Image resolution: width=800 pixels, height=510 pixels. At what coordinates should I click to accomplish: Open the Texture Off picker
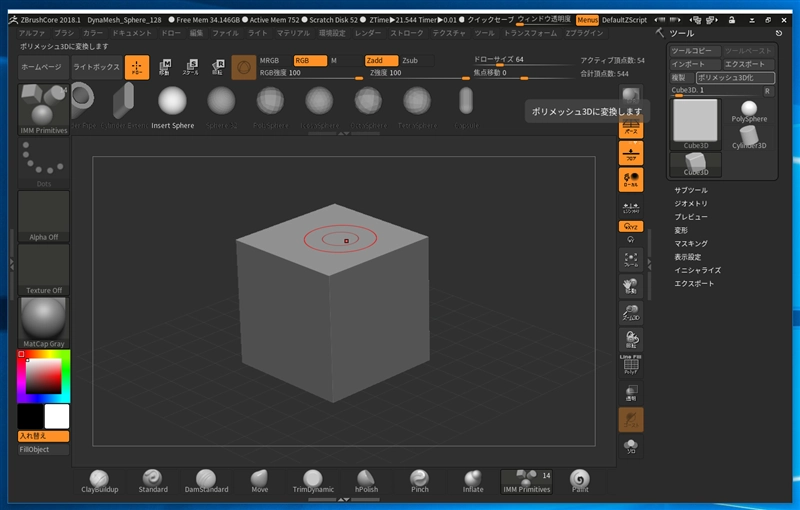coord(43,269)
